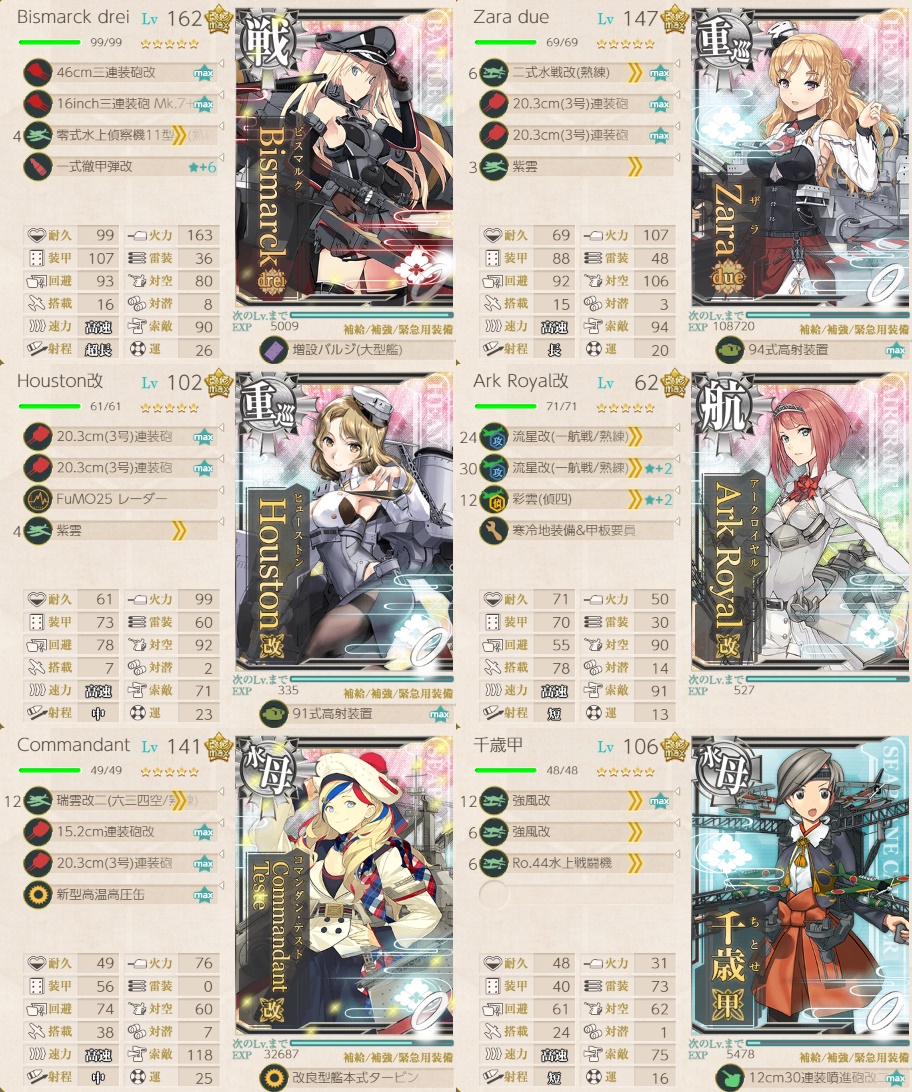The width and height of the screenshot is (912, 1092).
Task: Select the Ro.44 seaplane fighter icon
Action: pos(494,864)
